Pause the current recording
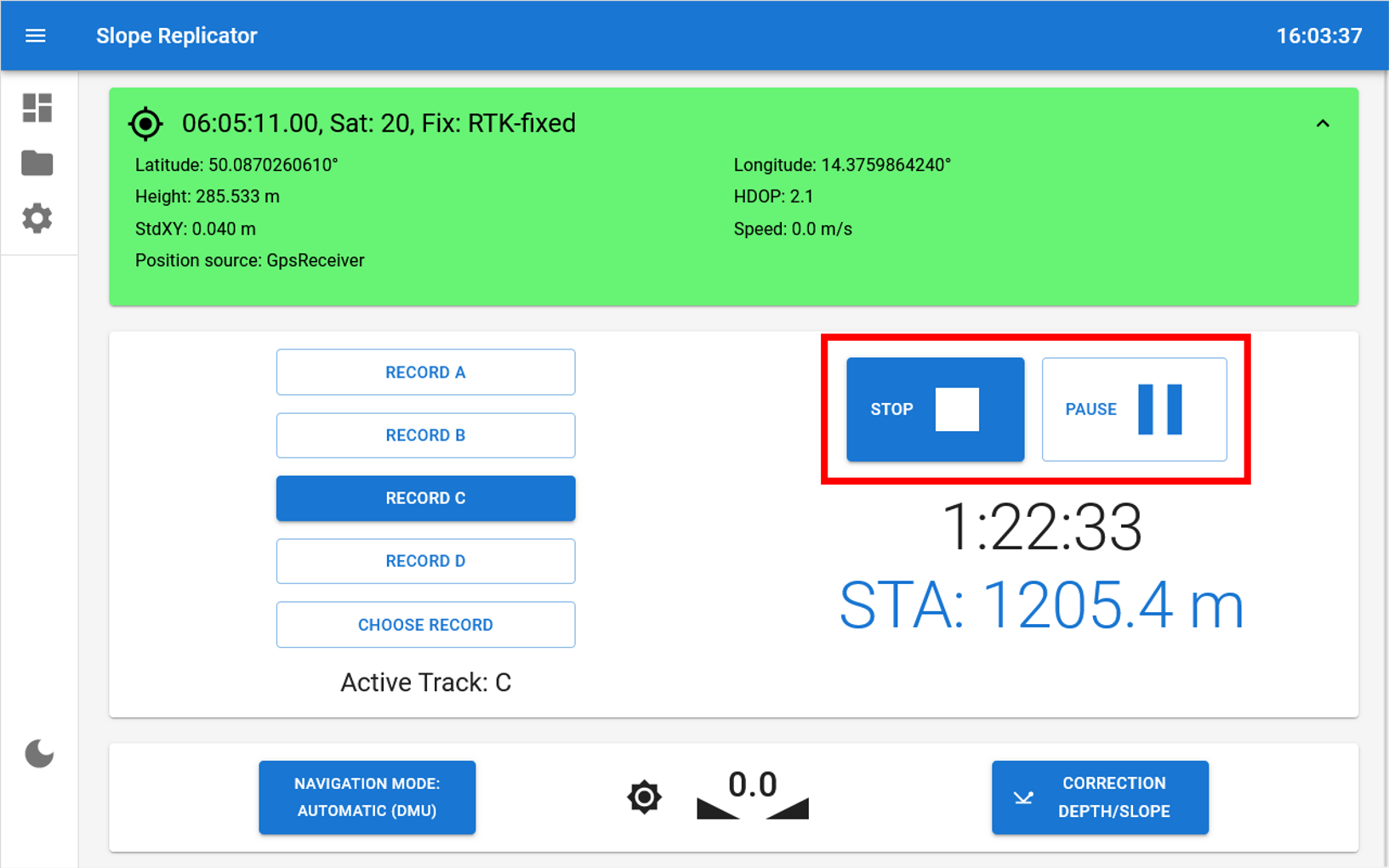The height and width of the screenshot is (868, 1389). tap(1134, 410)
